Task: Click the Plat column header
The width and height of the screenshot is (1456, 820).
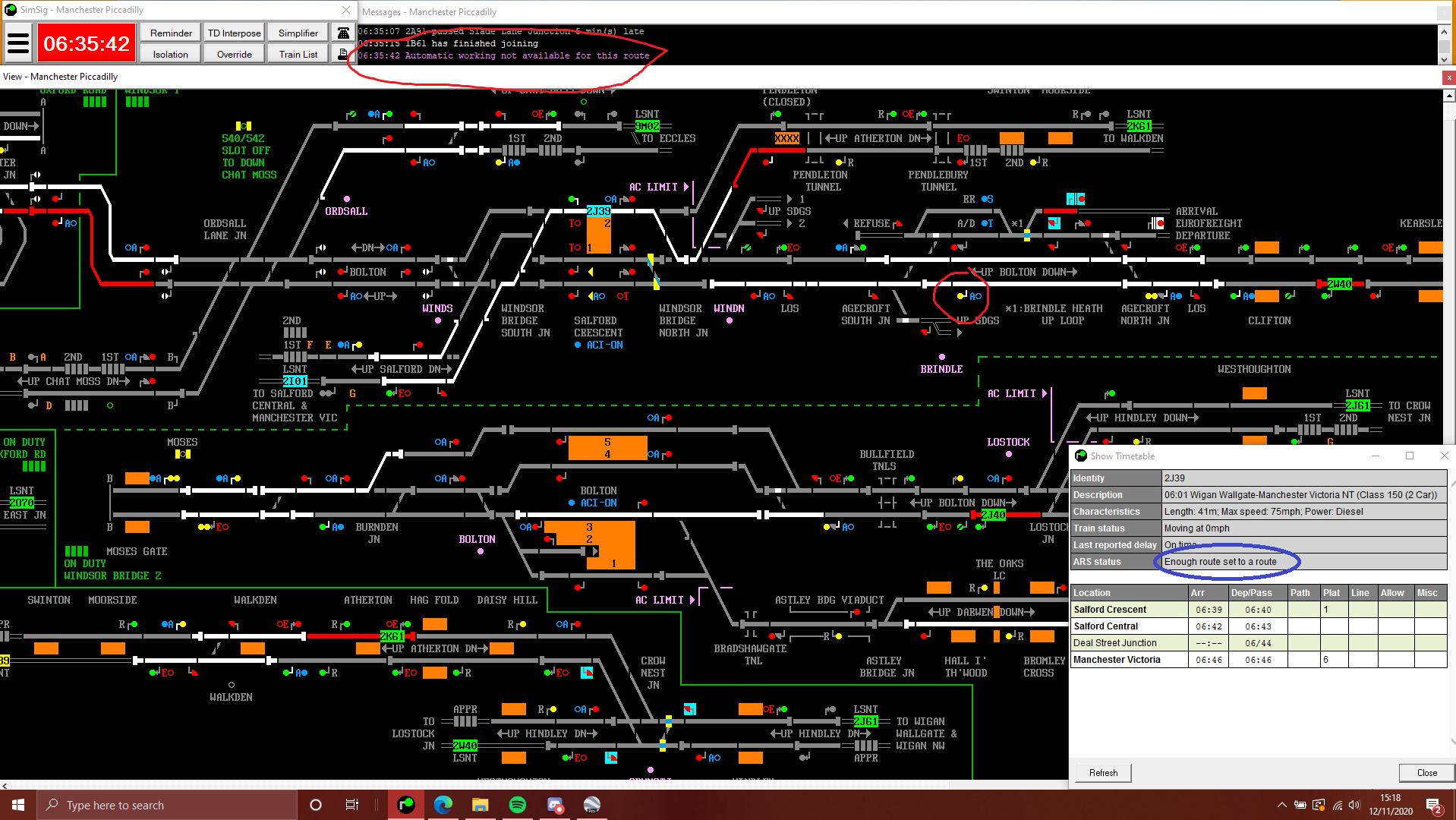Action: point(1335,592)
